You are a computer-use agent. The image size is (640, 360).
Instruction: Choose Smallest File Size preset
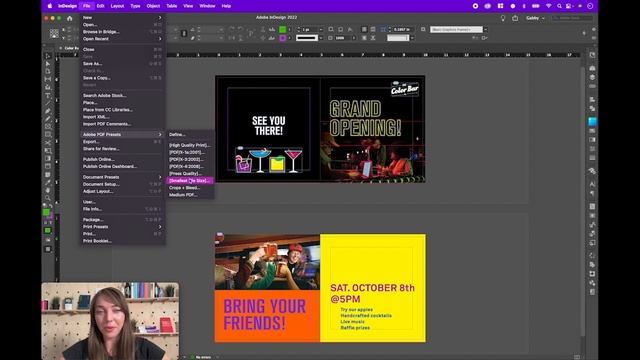click(x=190, y=180)
